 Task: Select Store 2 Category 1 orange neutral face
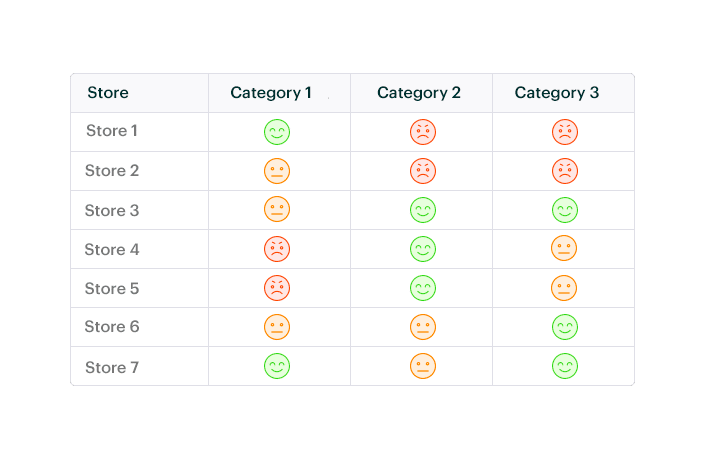click(x=277, y=171)
